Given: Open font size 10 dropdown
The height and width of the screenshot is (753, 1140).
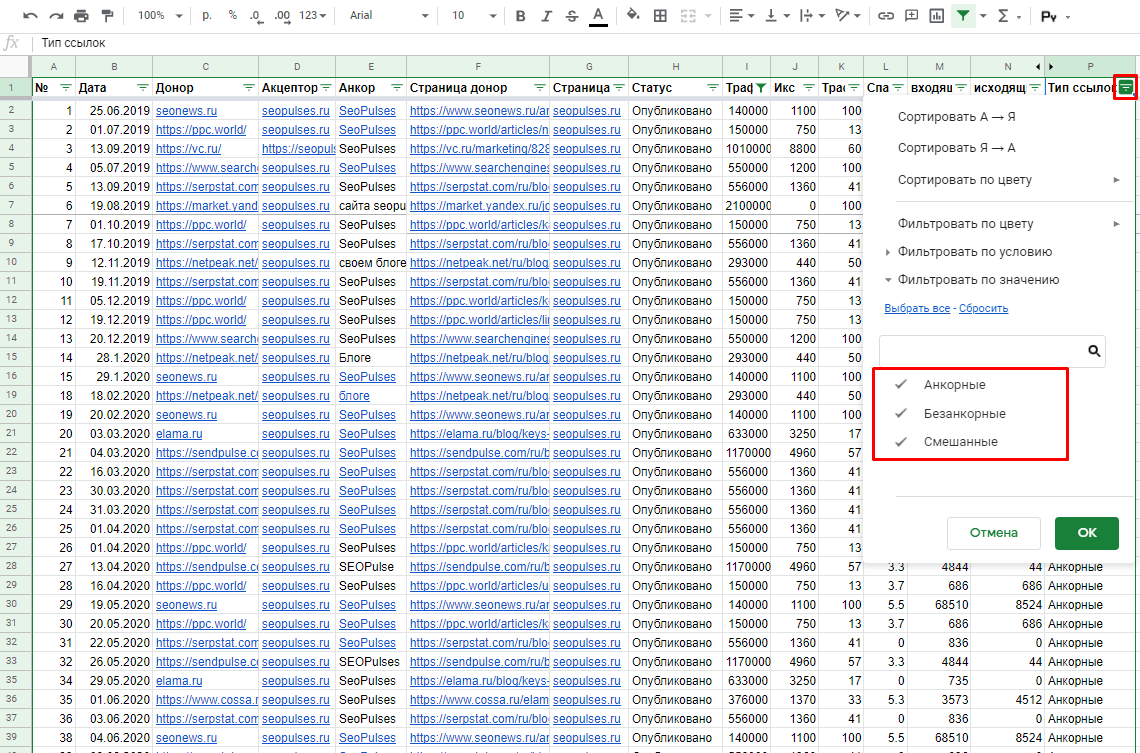Looking at the screenshot, I should point(473,15).
